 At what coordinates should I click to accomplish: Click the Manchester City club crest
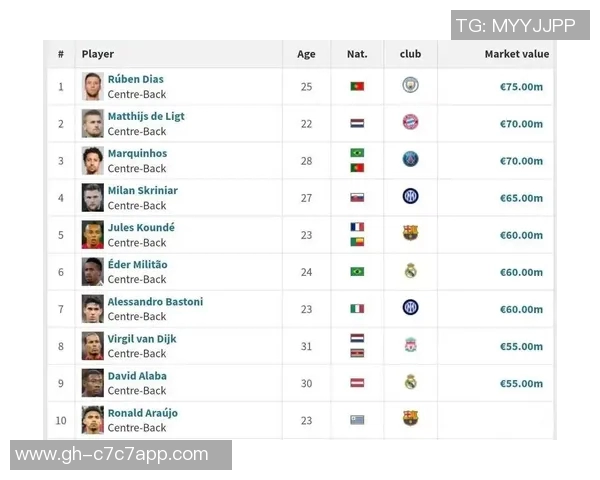pyautogui.click(x=410, y=86)
